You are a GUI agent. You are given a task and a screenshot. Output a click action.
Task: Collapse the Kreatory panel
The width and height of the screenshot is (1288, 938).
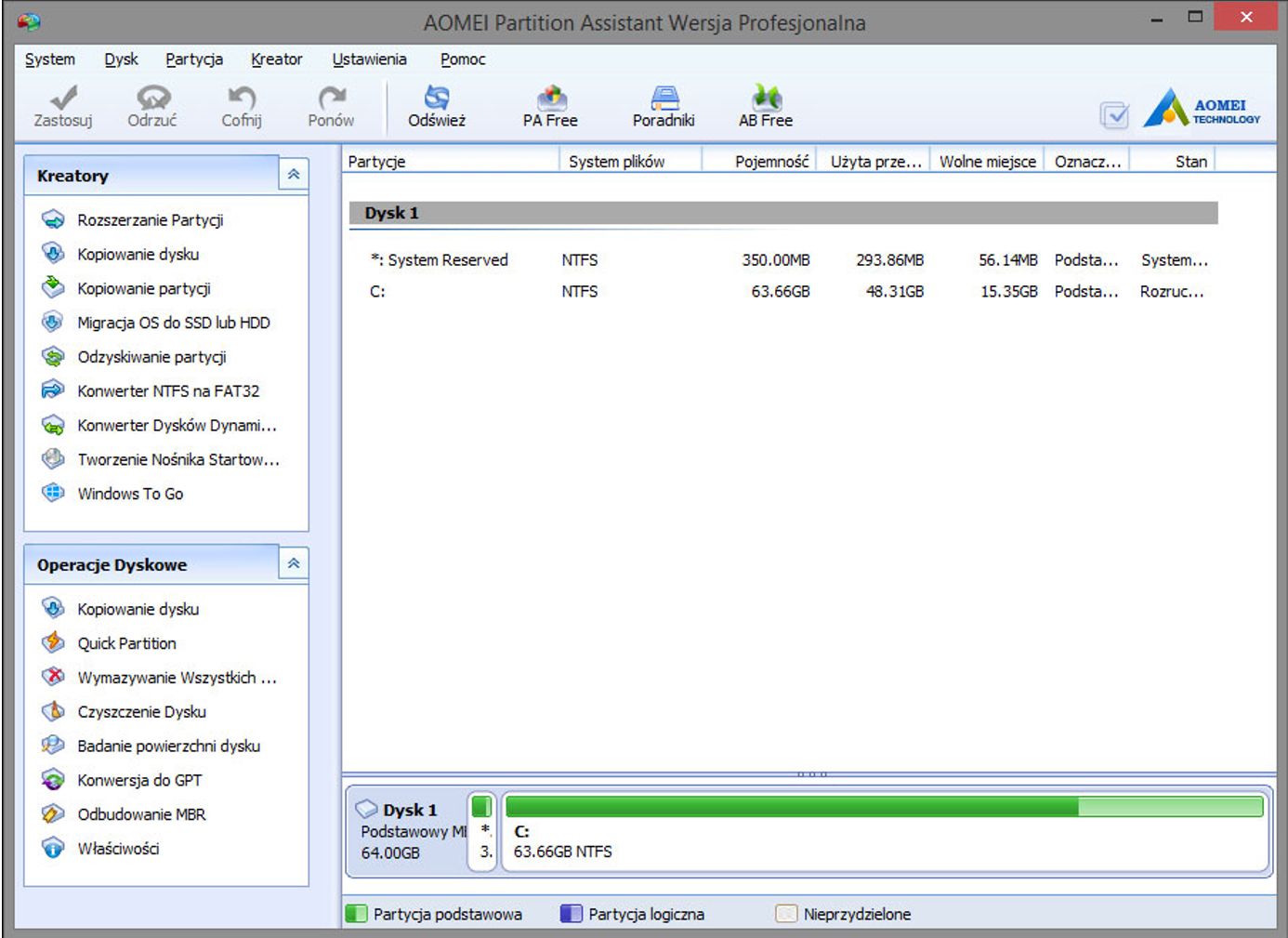294,175
